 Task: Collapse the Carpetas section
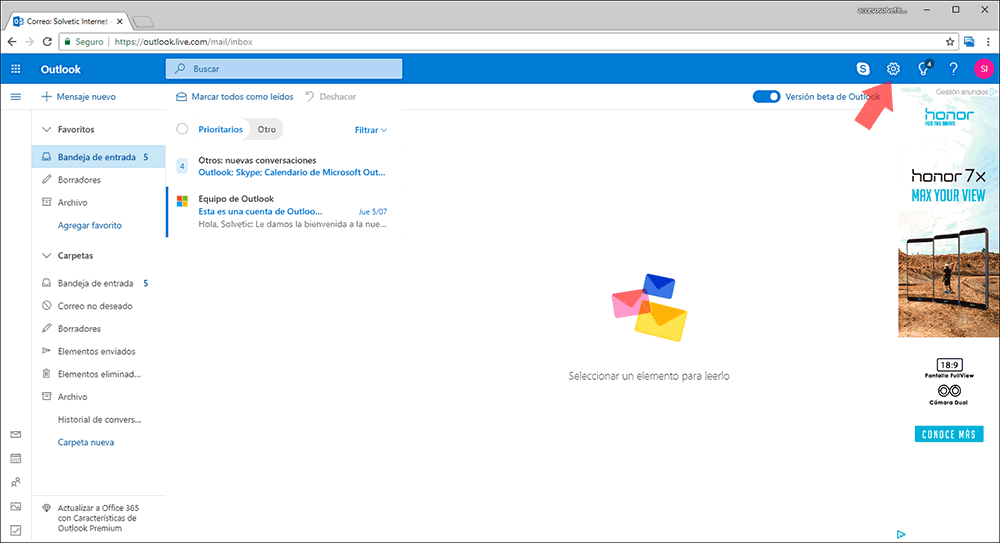click(x=46, y=256)
